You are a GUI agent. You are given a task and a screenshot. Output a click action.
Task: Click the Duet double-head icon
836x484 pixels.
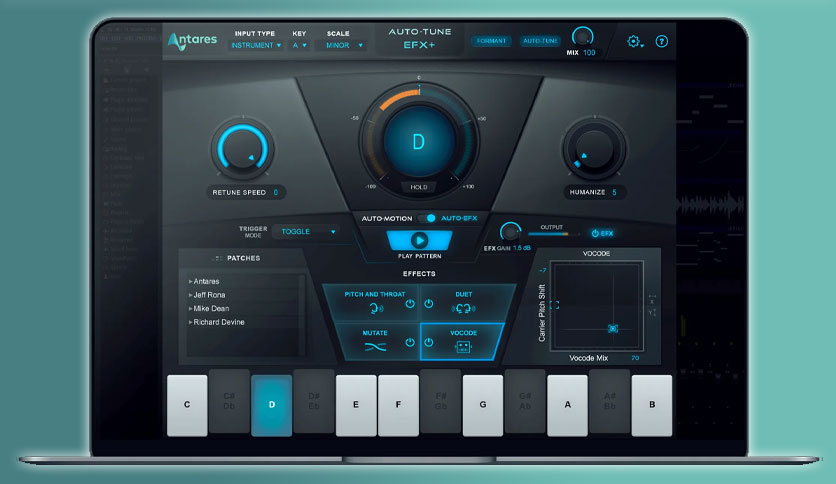coord(463,308)
